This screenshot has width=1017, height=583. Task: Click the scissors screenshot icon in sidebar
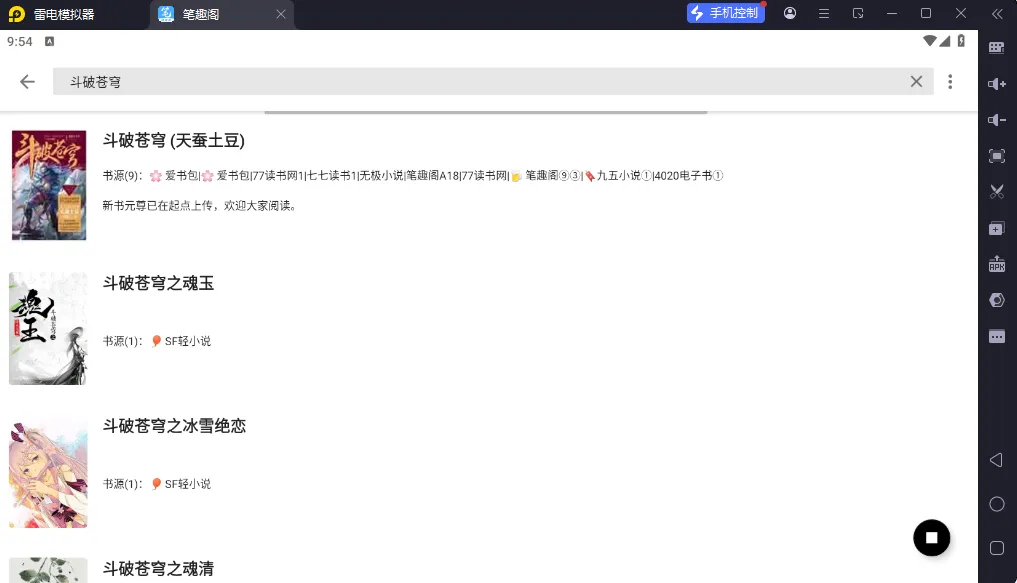pyautogui.click(x=997, y=192)
